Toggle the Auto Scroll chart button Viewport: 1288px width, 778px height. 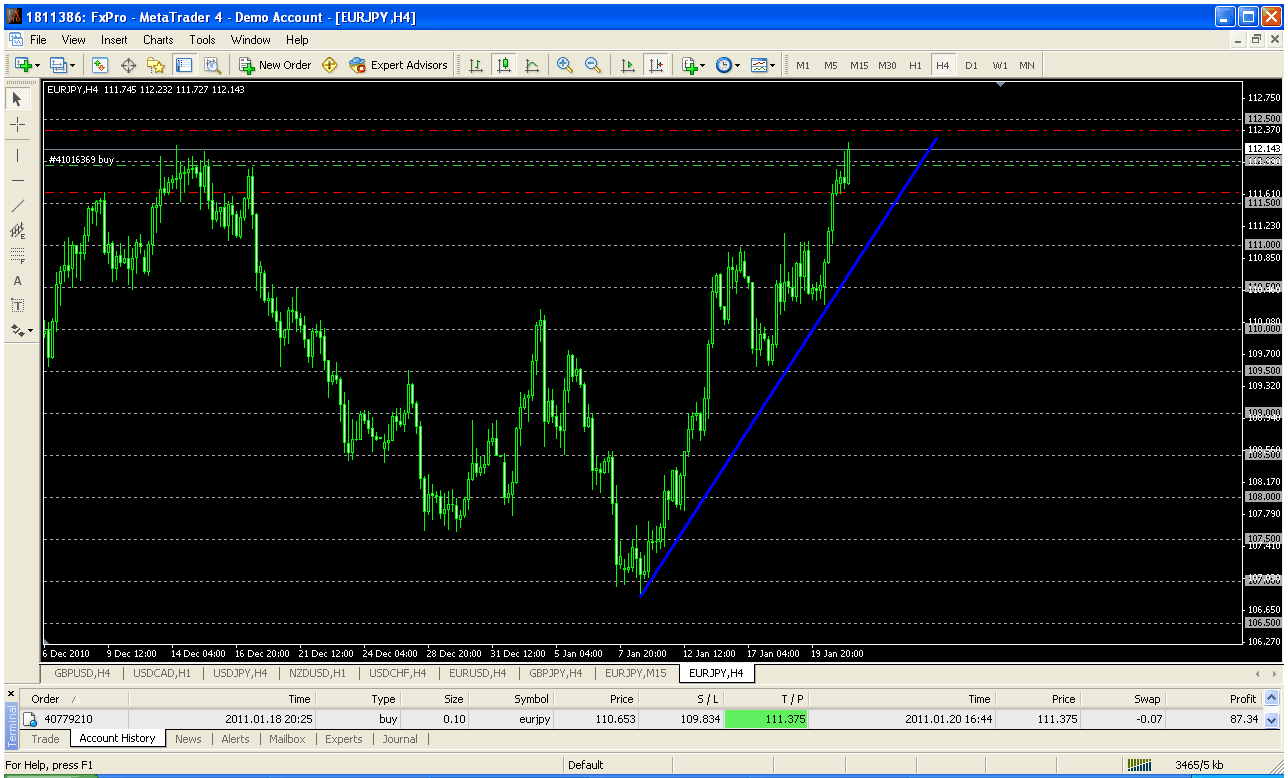(x=628, y=65)
